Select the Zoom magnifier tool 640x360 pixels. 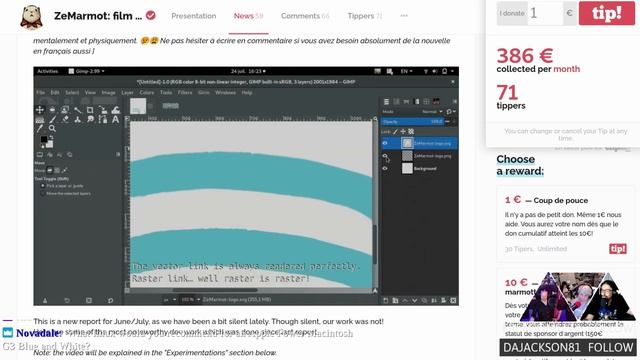pyautogui.click(x=52, y=128)
